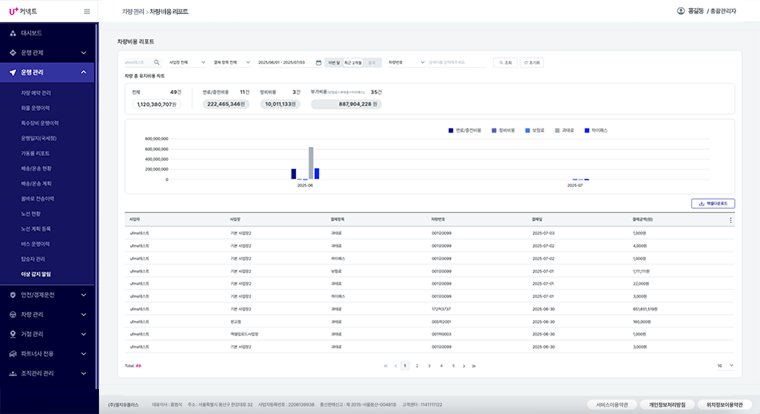Open the three-dot column options in table header

point(730,220)
